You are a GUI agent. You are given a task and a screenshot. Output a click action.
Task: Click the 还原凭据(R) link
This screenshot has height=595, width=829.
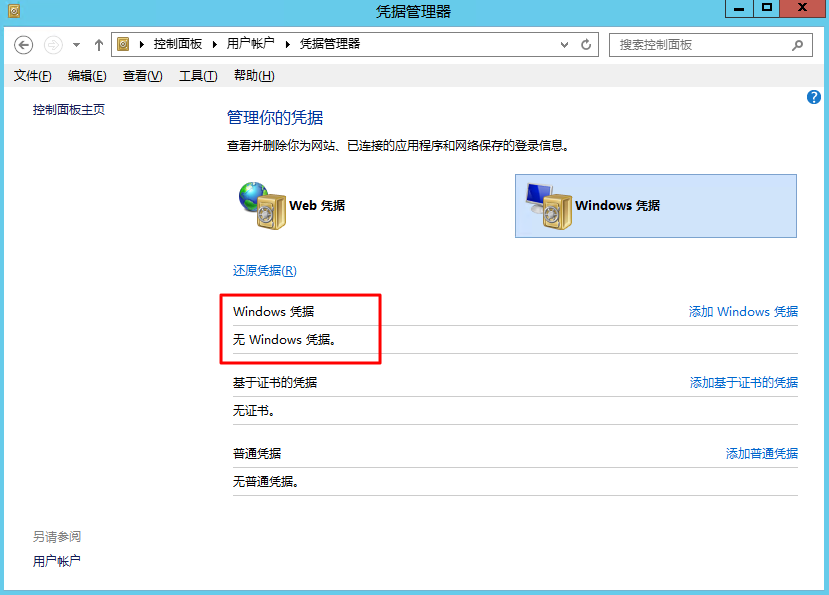[265, 271]
